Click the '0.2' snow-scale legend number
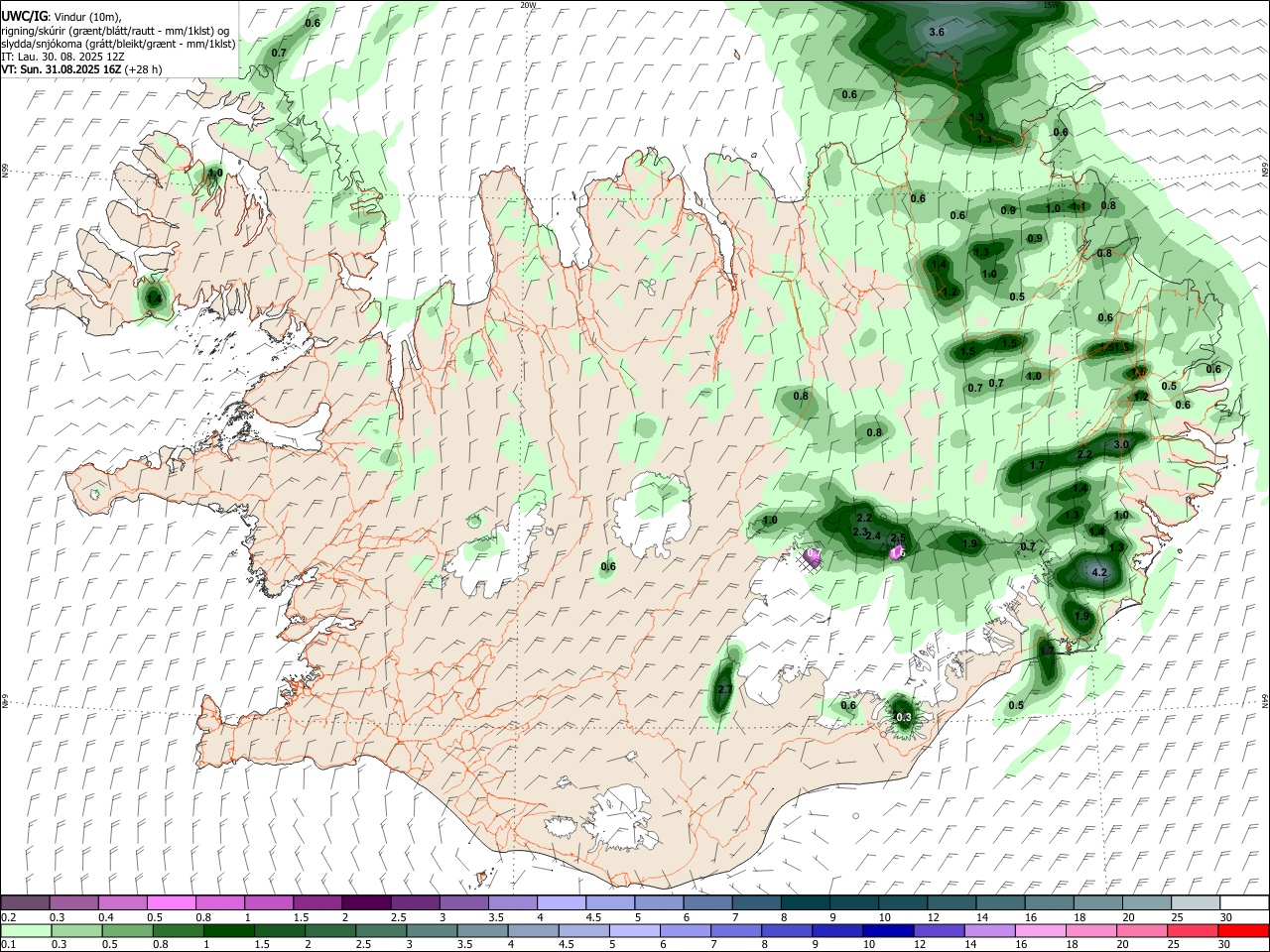Viewport: 1270px width, 952px height. click(x=8, y=917)
